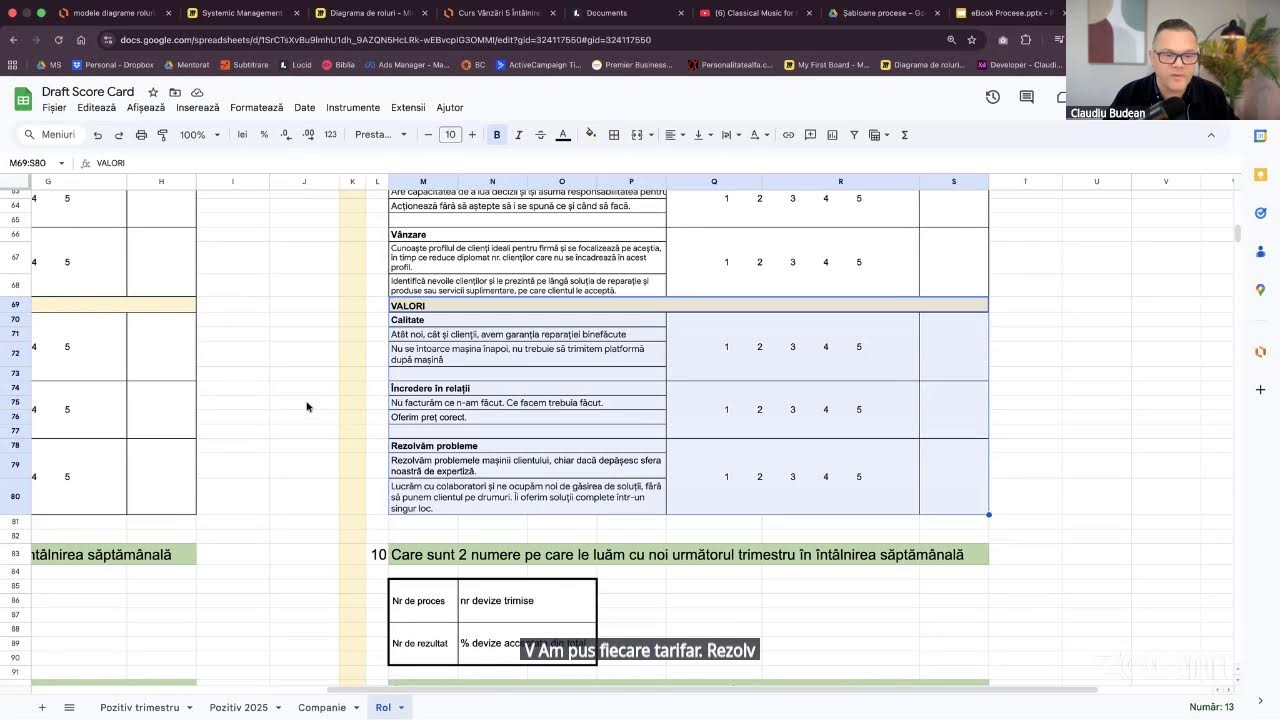
Task: Star the Draft Score Card document
Action: tap(153, 92)
